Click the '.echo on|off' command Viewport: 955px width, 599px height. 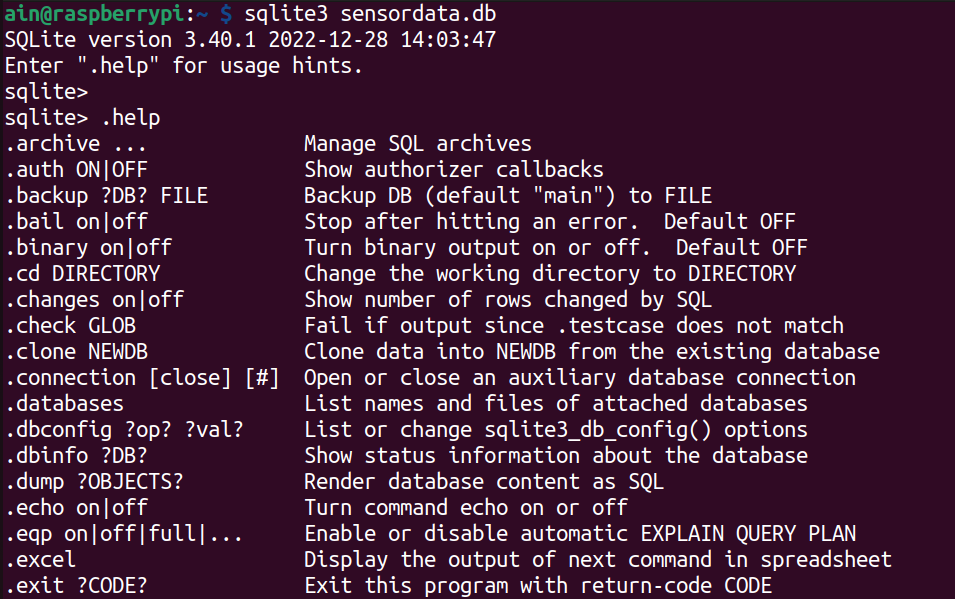(x=76, y=508)
